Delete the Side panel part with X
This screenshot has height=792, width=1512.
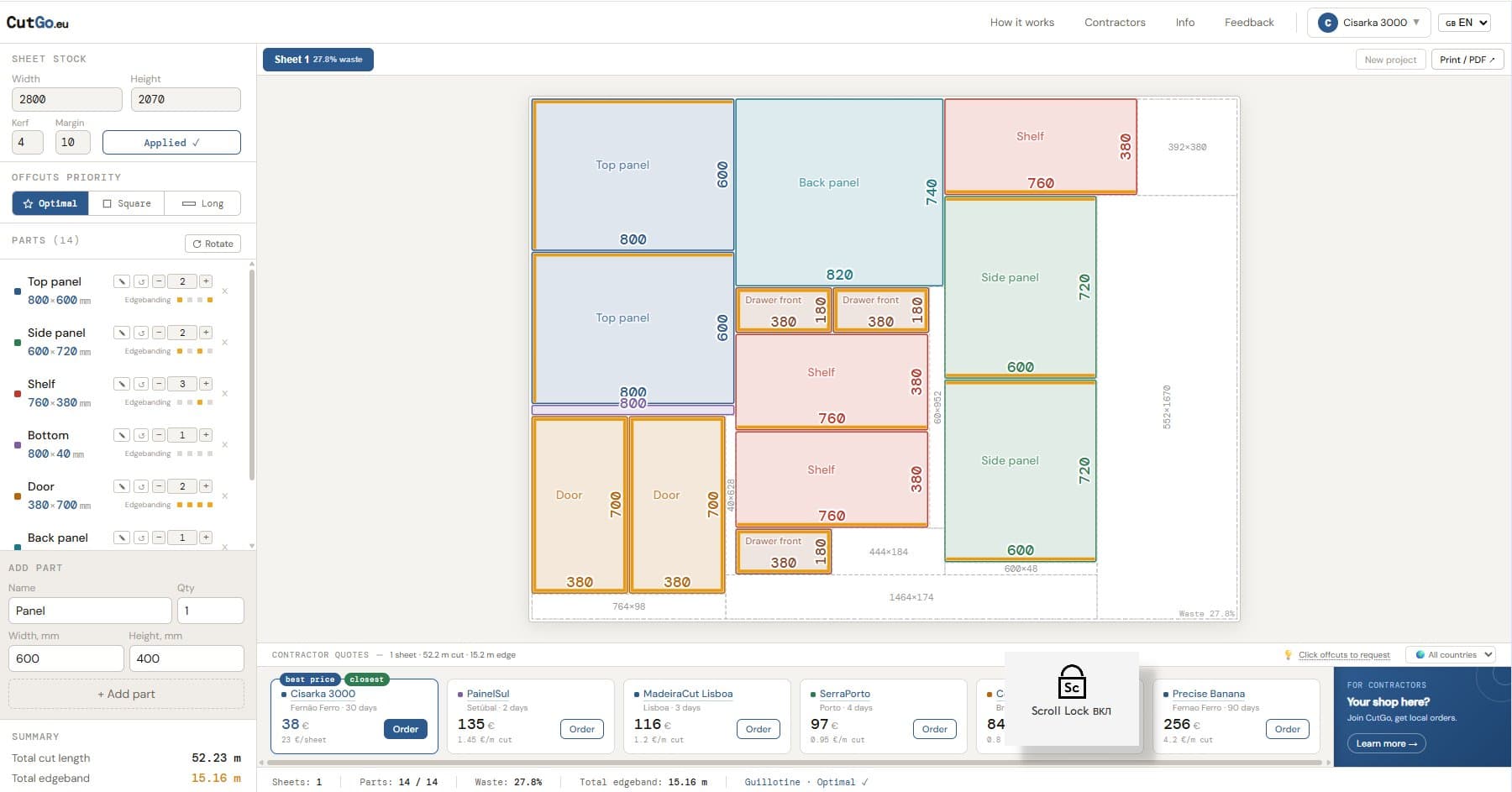tap(225, 343)
